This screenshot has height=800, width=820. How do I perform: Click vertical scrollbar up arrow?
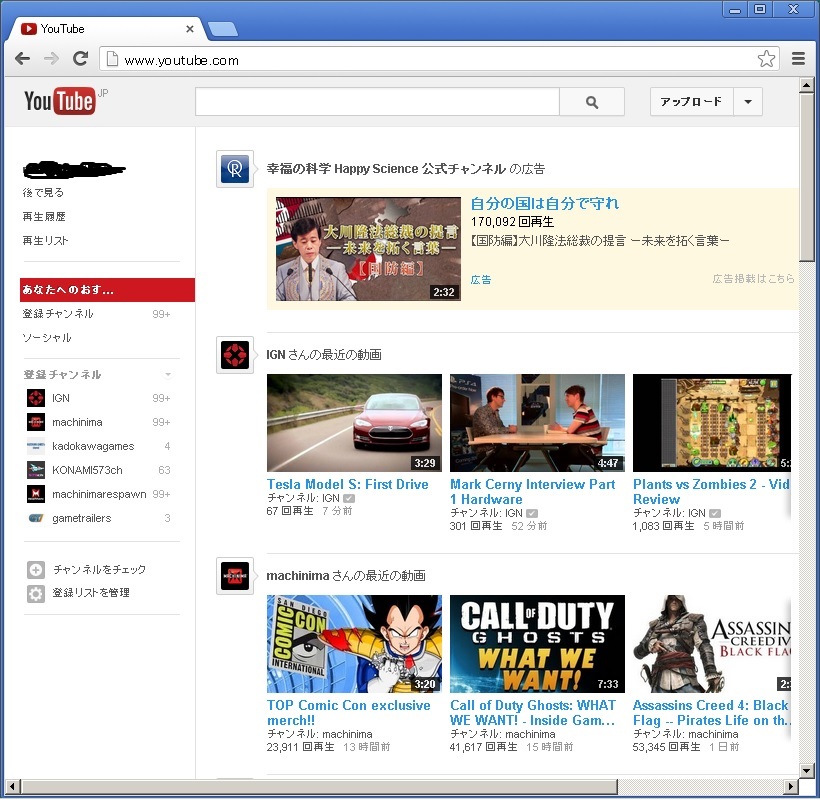806,85
